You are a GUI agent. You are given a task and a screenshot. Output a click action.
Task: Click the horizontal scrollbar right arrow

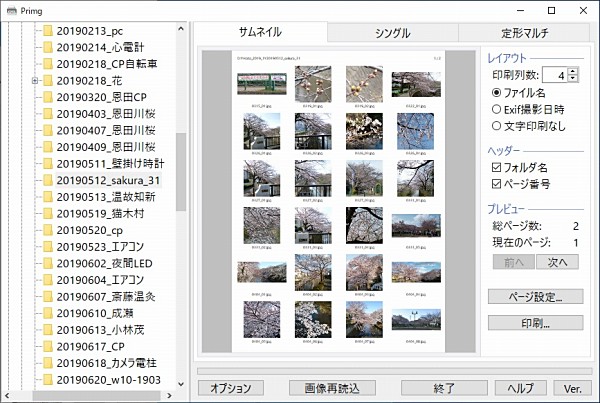170,395
